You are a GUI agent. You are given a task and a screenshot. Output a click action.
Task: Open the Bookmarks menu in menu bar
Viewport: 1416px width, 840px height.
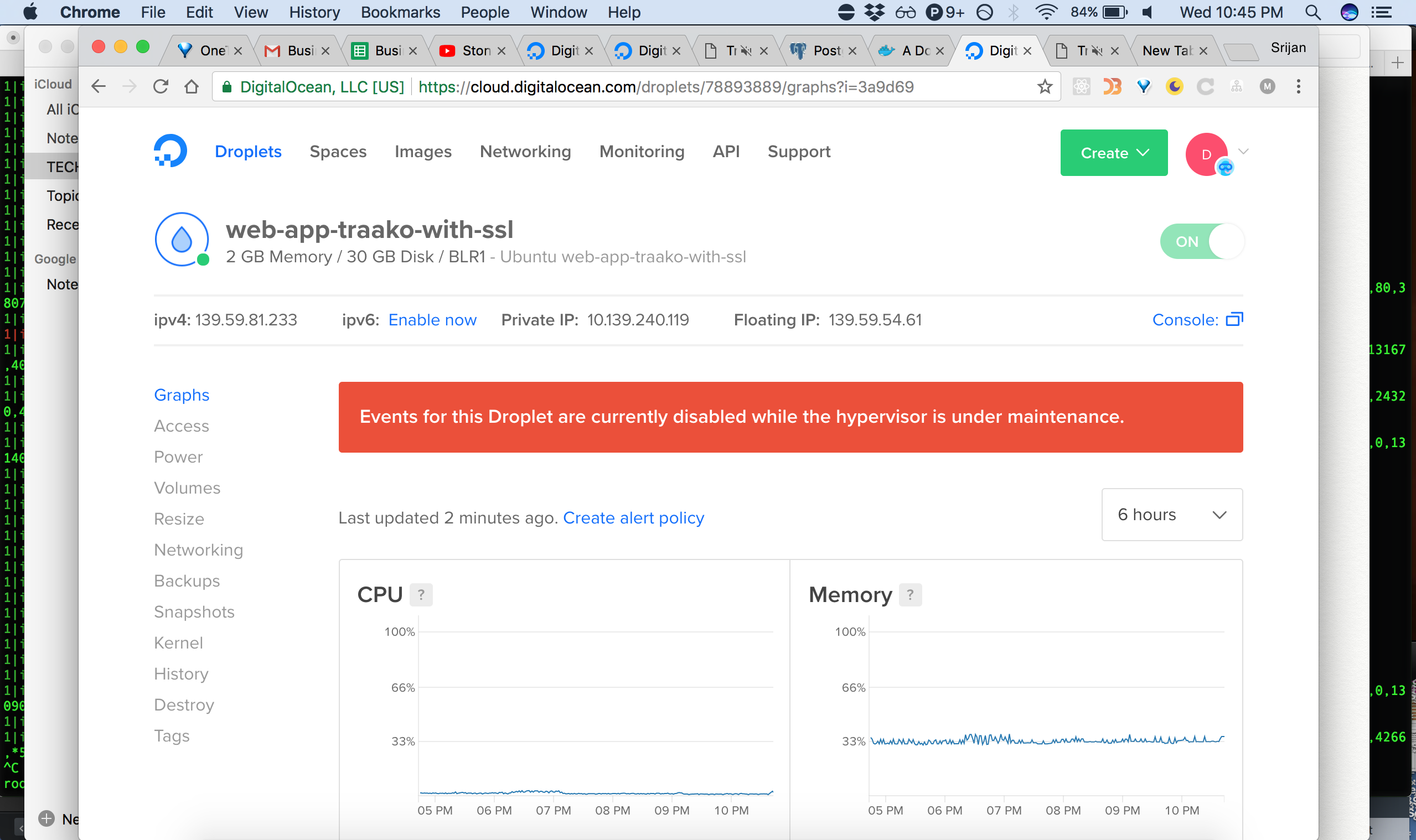click(400, 12)
